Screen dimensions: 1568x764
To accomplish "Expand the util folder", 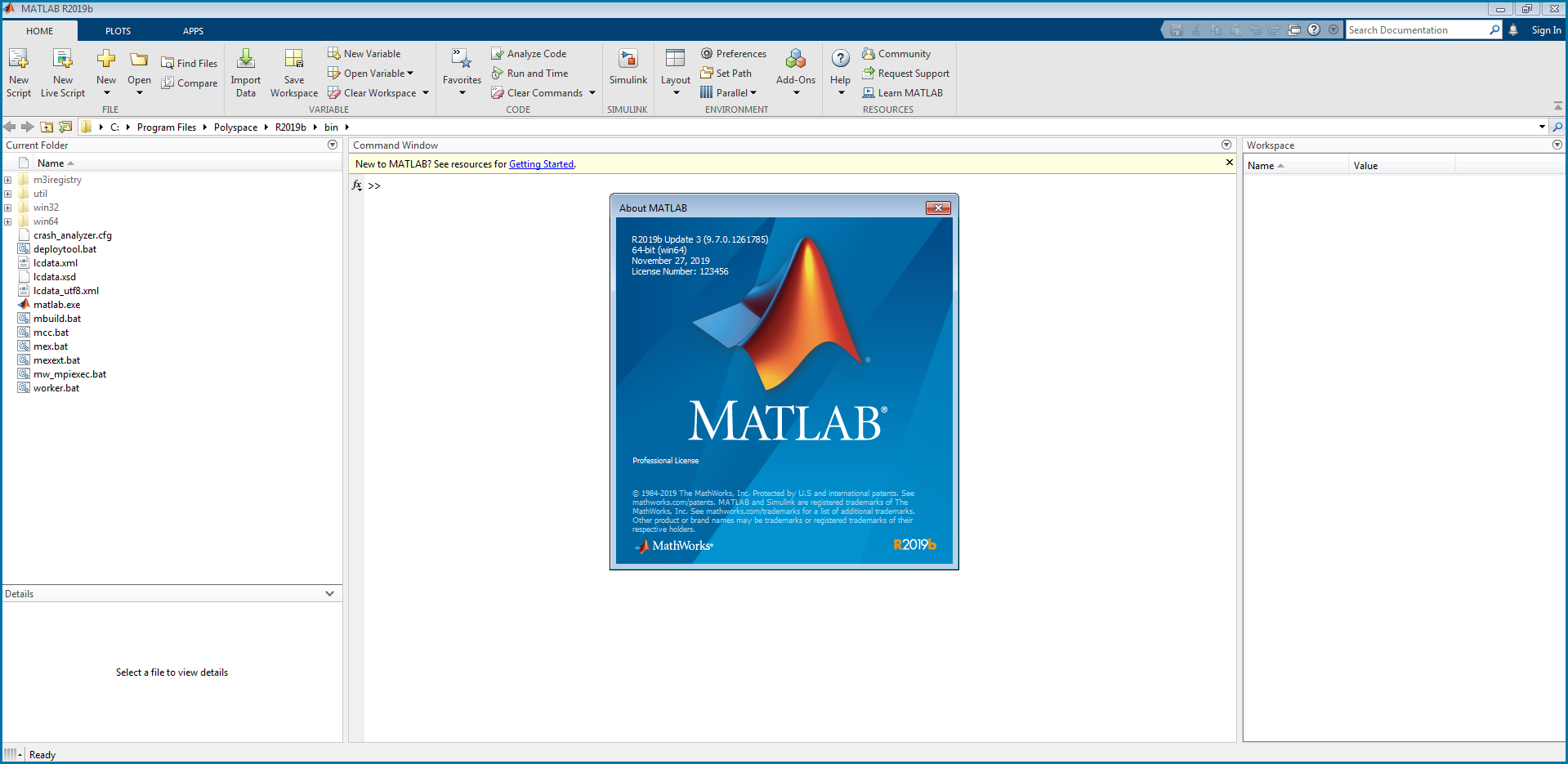I will pyautogui.click(x=7, y=194).
